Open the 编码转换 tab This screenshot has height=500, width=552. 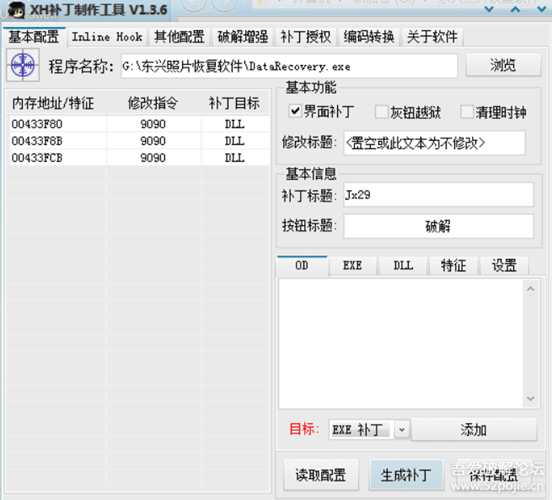coord(369,37)
